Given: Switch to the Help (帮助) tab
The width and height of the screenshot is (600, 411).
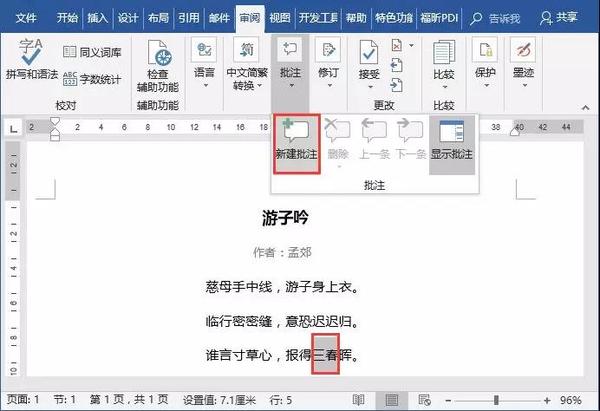Looking at the screenshot, I should [x=355, y=18].
